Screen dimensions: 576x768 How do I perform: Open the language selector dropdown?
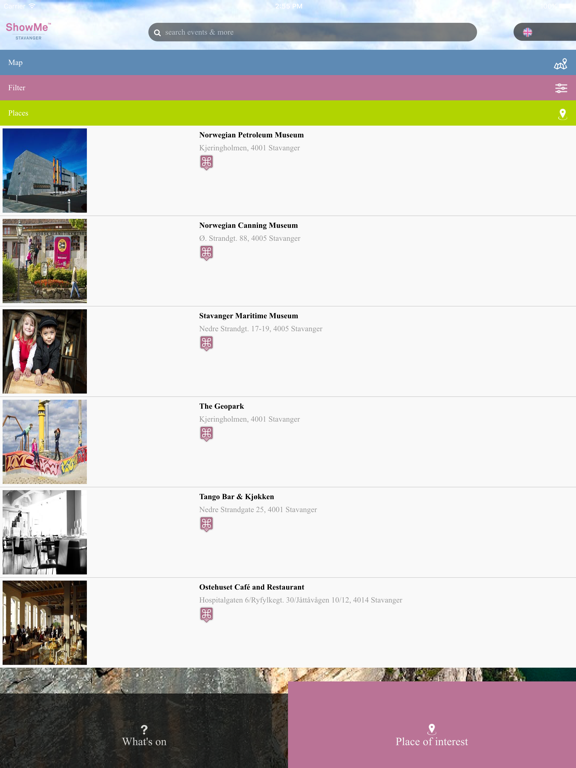coord(545,32)
